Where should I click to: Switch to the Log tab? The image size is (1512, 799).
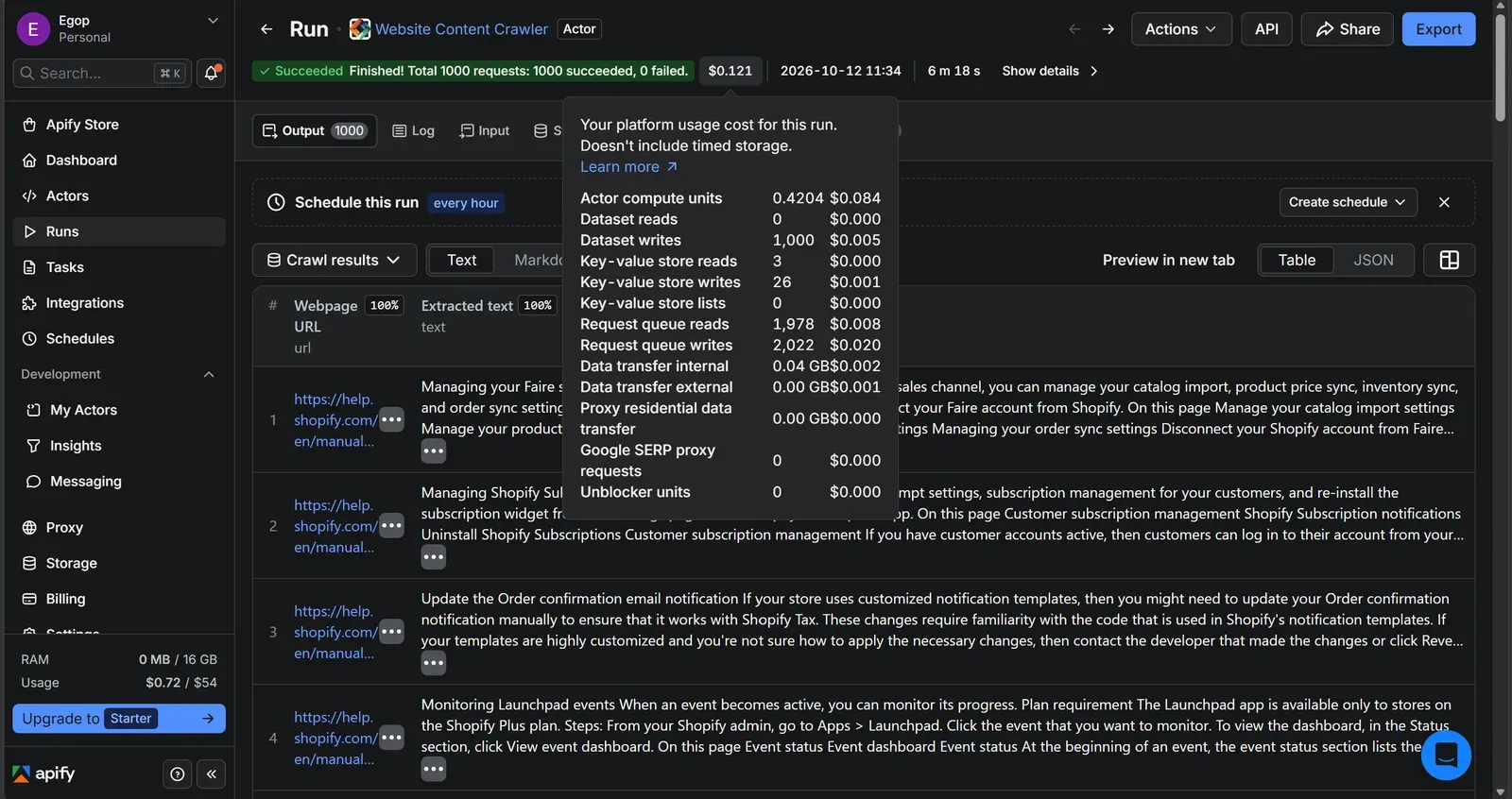pyautogui.click(x=414, y=130)
